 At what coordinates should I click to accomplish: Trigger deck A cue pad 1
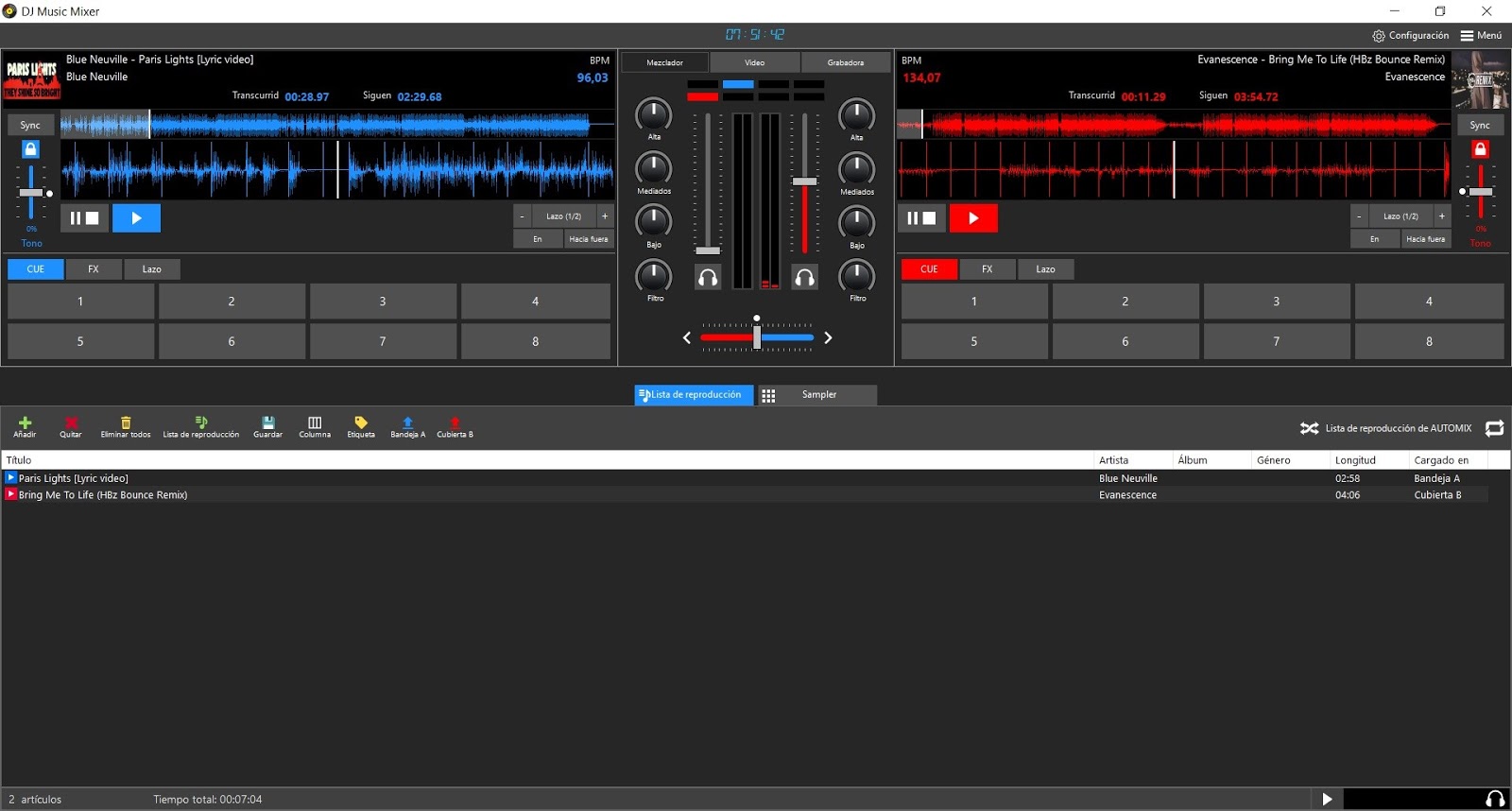coord(80,302)
